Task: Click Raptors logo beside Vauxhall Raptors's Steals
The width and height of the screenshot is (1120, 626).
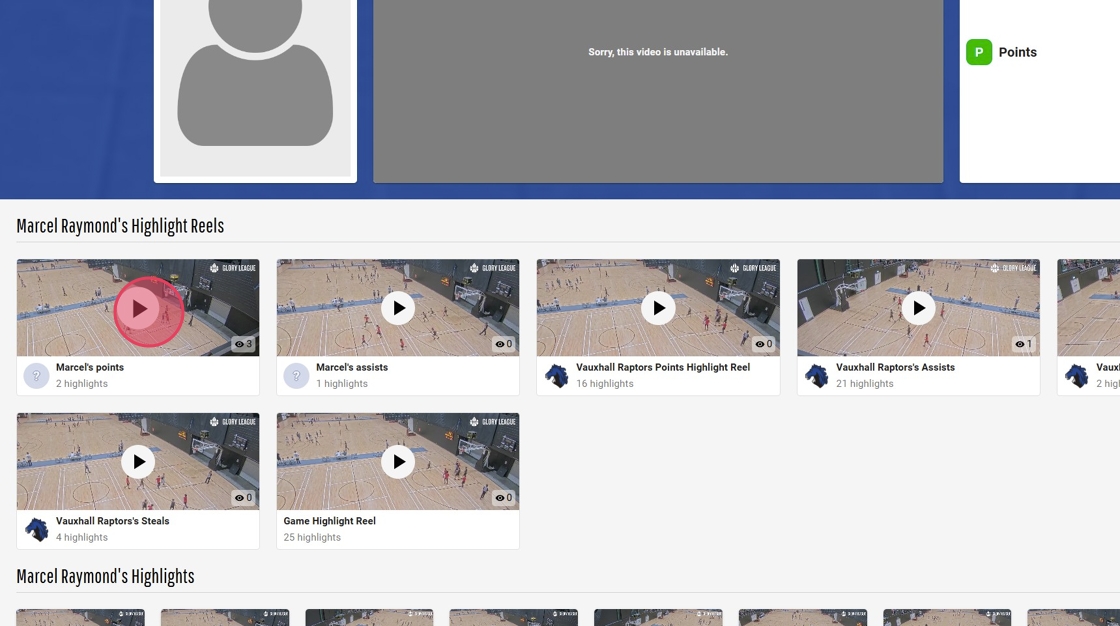Action: (36, 529)
